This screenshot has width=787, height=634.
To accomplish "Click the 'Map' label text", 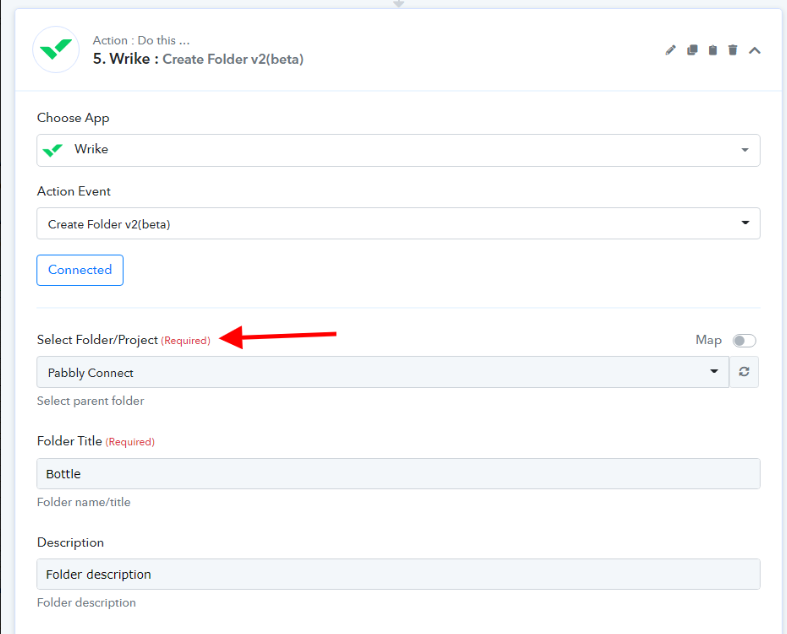I will (708, 340).
